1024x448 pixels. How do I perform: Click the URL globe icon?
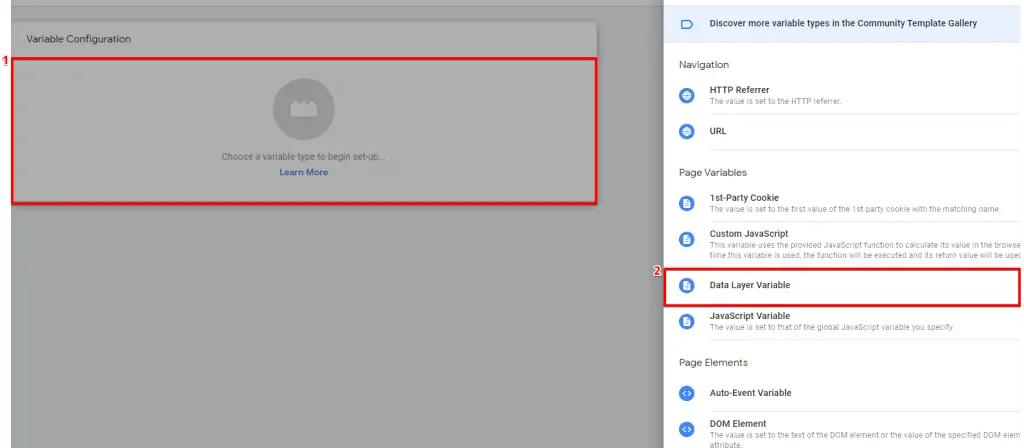tap(686, 131)
